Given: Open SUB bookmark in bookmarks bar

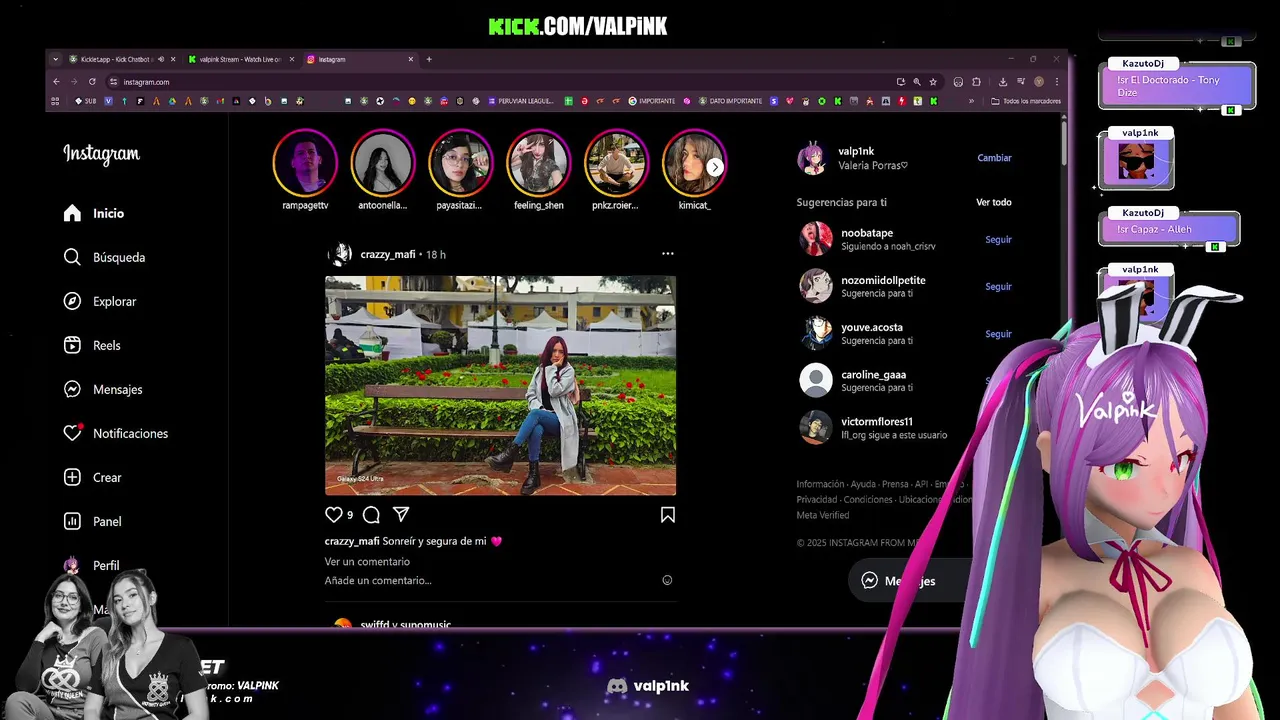Looking at the screenshot, I should point(84,101).
